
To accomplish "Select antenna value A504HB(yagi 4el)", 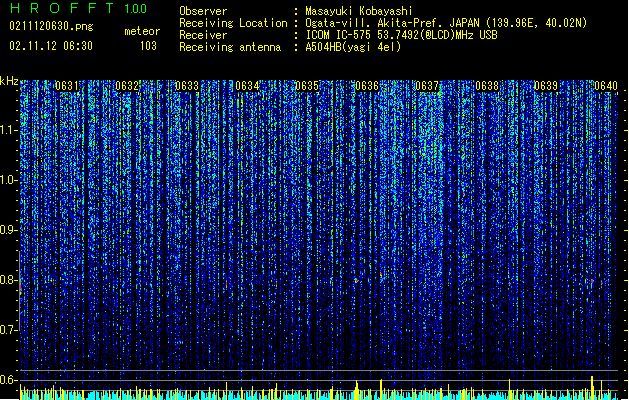I will 353,47.
